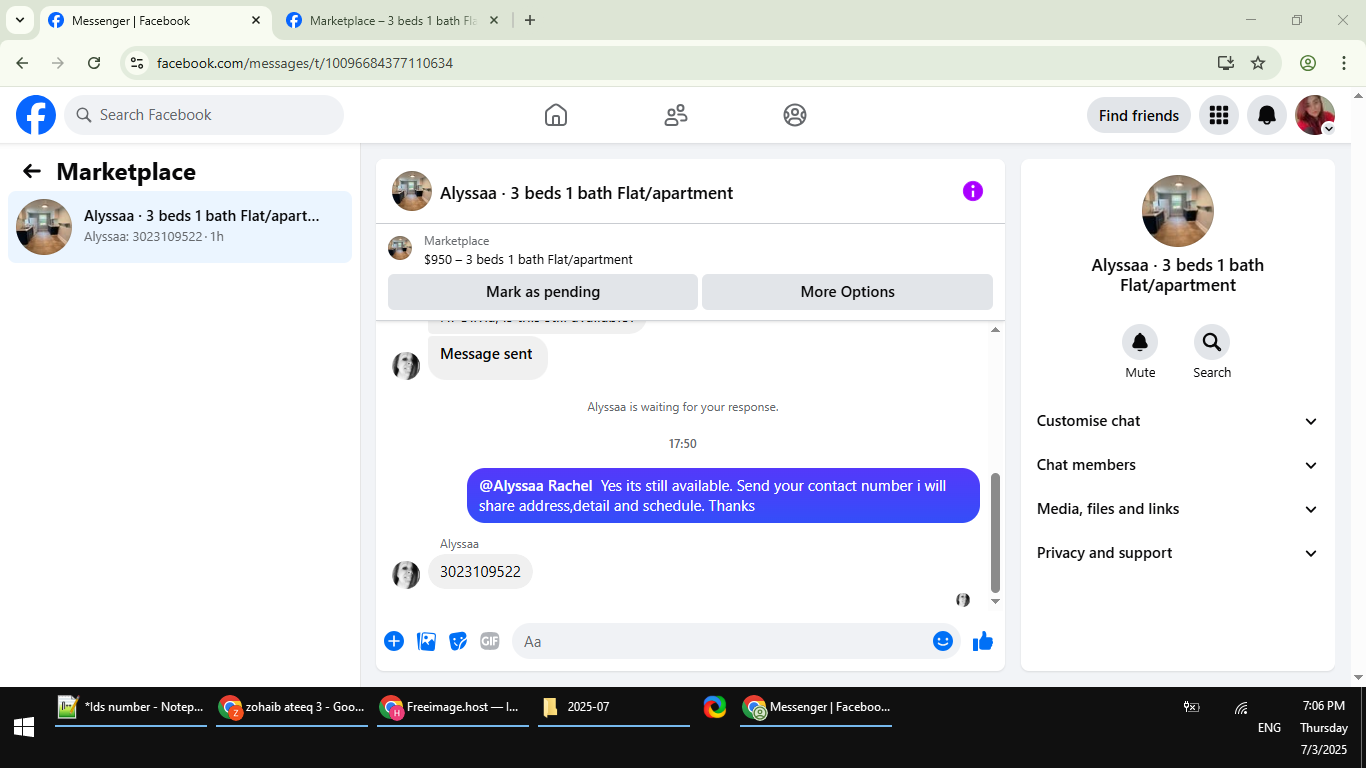This screenshot has height=768, width=1366.
Task: Click the browser address bar URL
Action: [305, 63]
